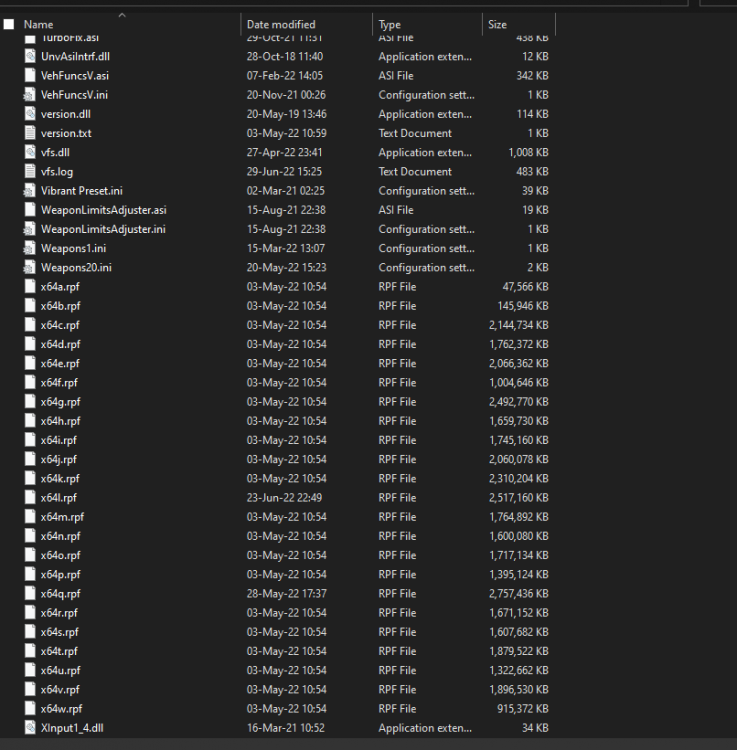Select the x64c.rpf file icon
The image size is (737, 750).
point(30,325)
